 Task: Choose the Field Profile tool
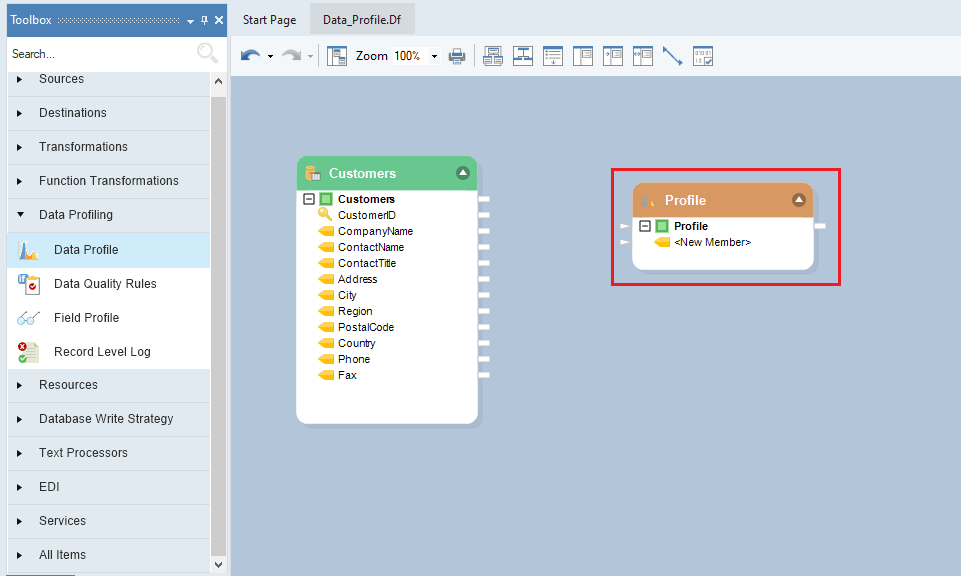tap(86, 318)
